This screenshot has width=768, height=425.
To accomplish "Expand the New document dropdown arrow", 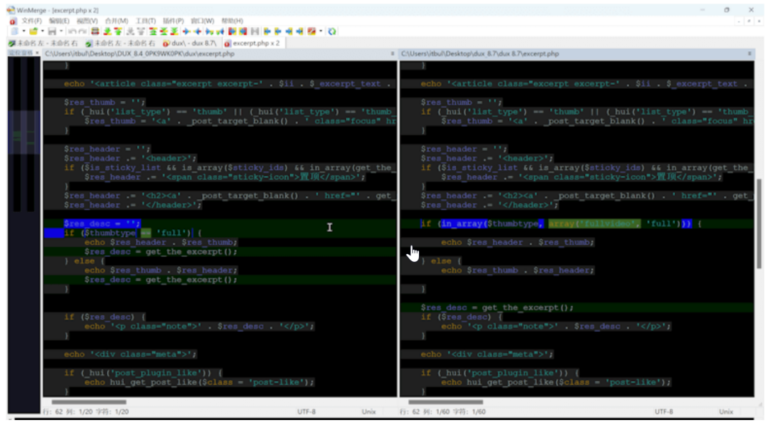I will [x=22, y=31].
